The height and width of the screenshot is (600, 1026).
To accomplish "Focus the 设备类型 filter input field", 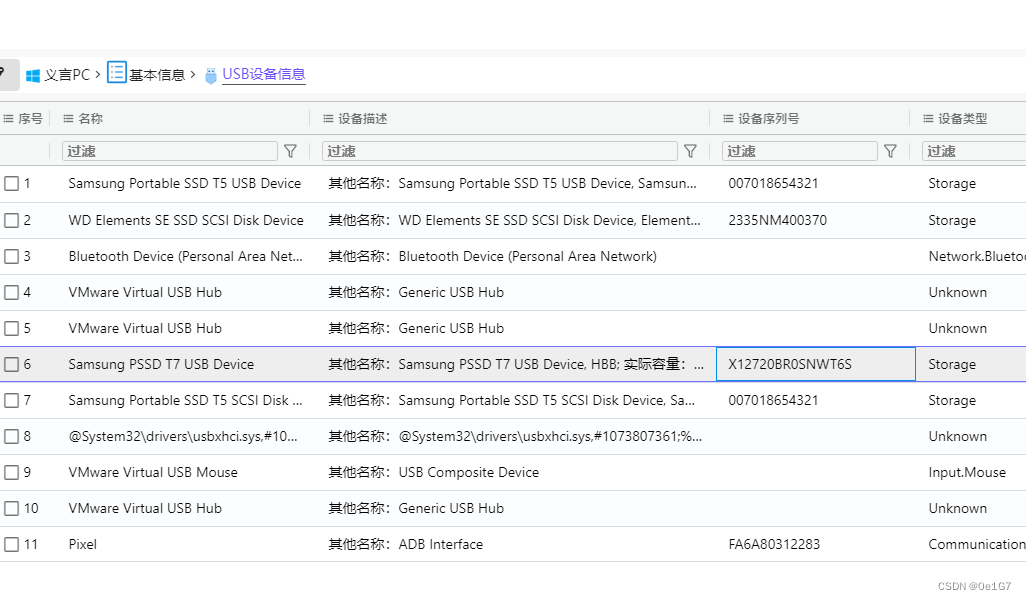I will 974,151.
